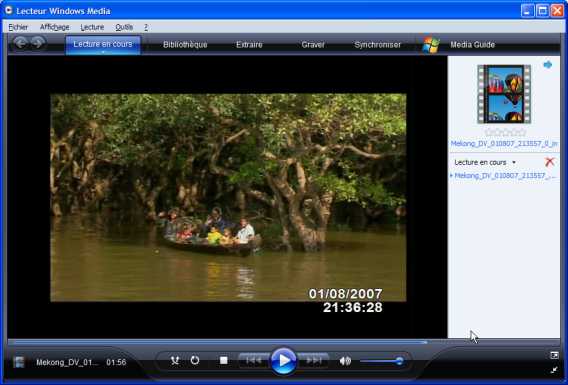Toggle repeat mode icon
Viewport: 568px width, 385px height.
pyautogui.click(x=195, y=360)
